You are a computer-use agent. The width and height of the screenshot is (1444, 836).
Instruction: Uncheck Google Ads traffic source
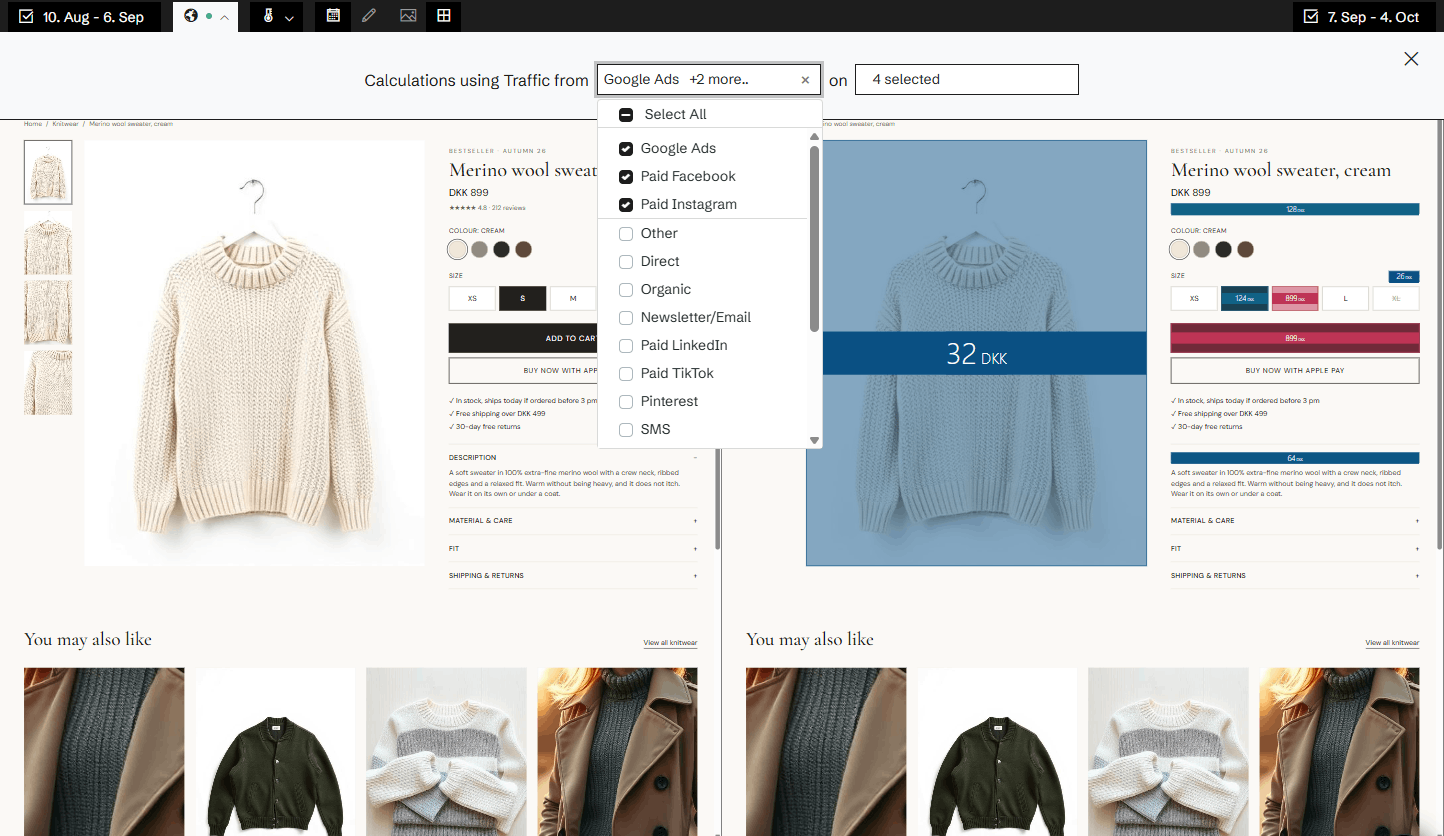(626, 149)
